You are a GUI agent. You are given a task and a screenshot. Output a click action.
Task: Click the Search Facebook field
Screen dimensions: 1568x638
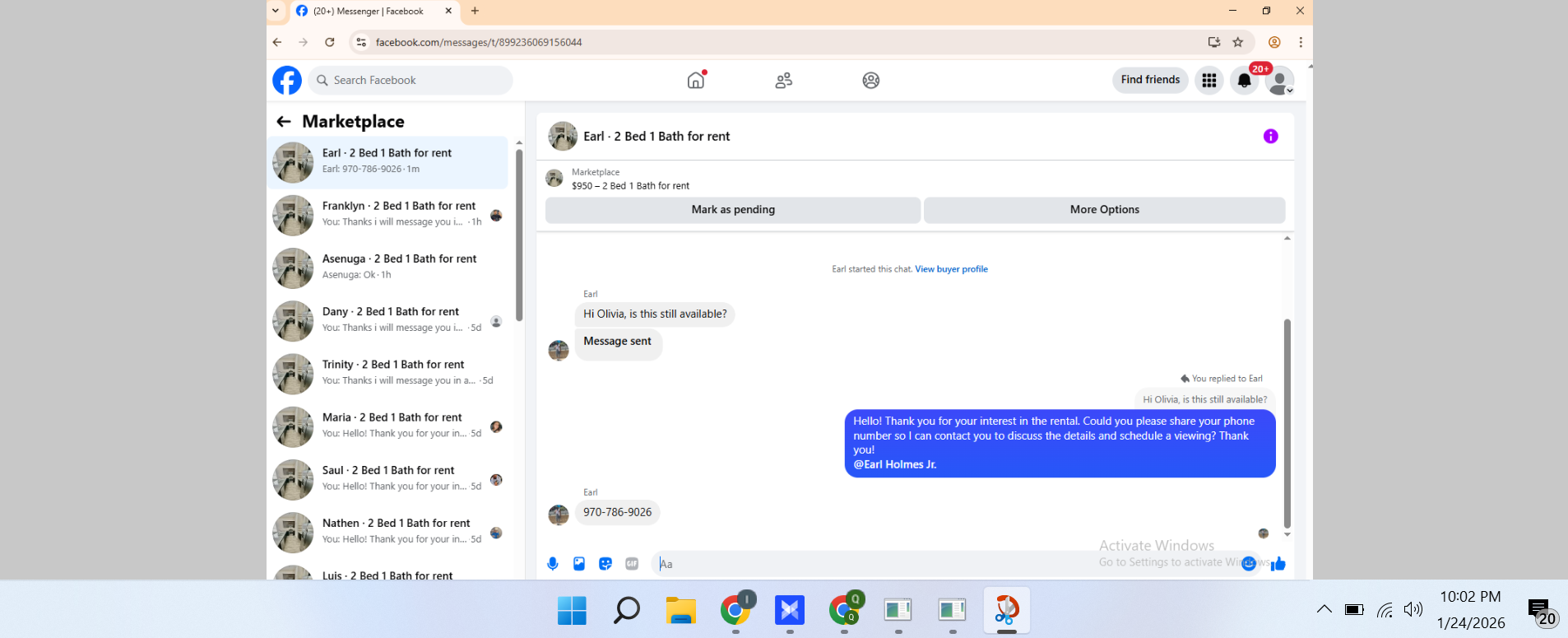pyautogui.click(x=411, y=80)
